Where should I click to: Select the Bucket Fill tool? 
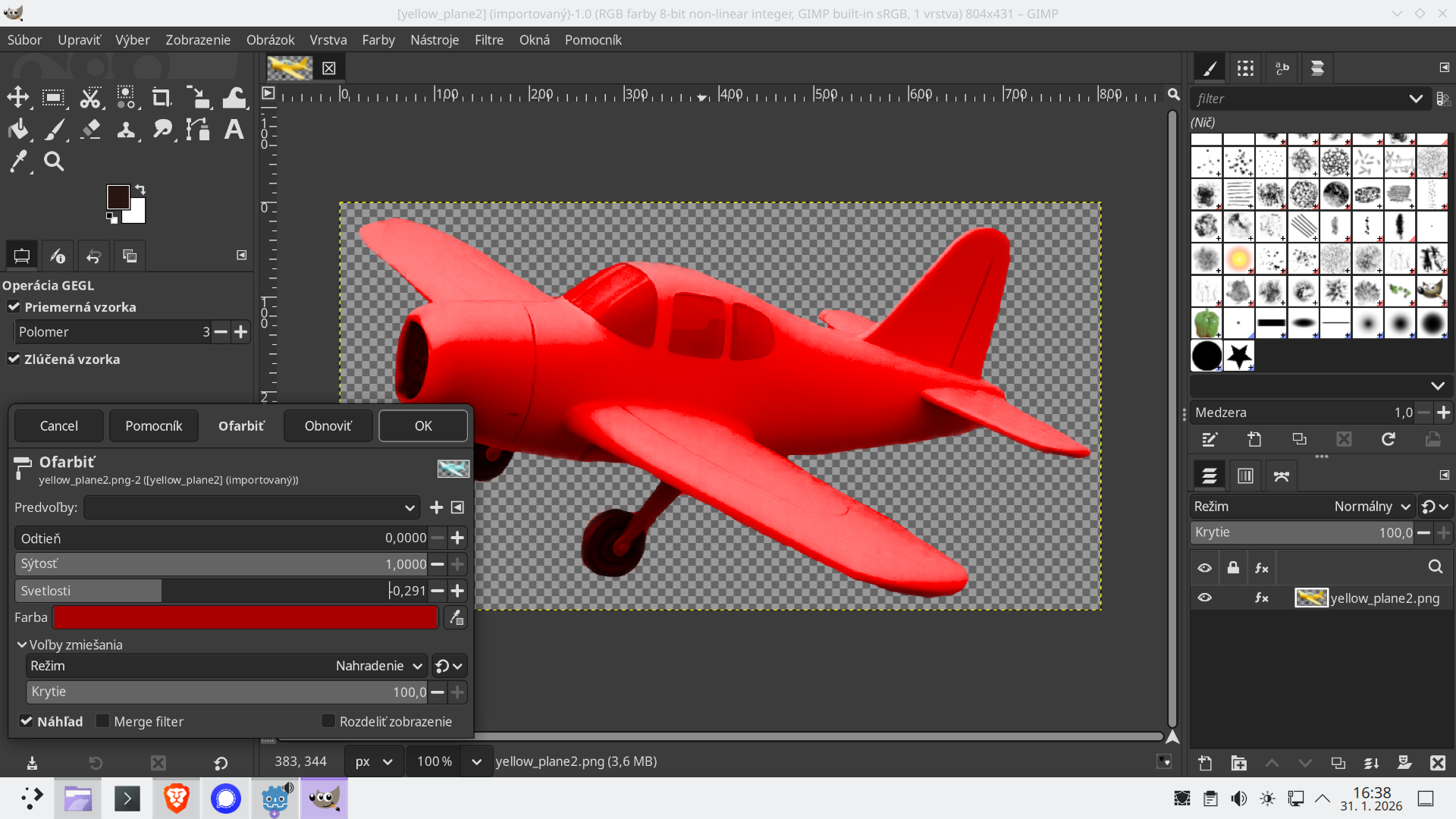[19, 129]
